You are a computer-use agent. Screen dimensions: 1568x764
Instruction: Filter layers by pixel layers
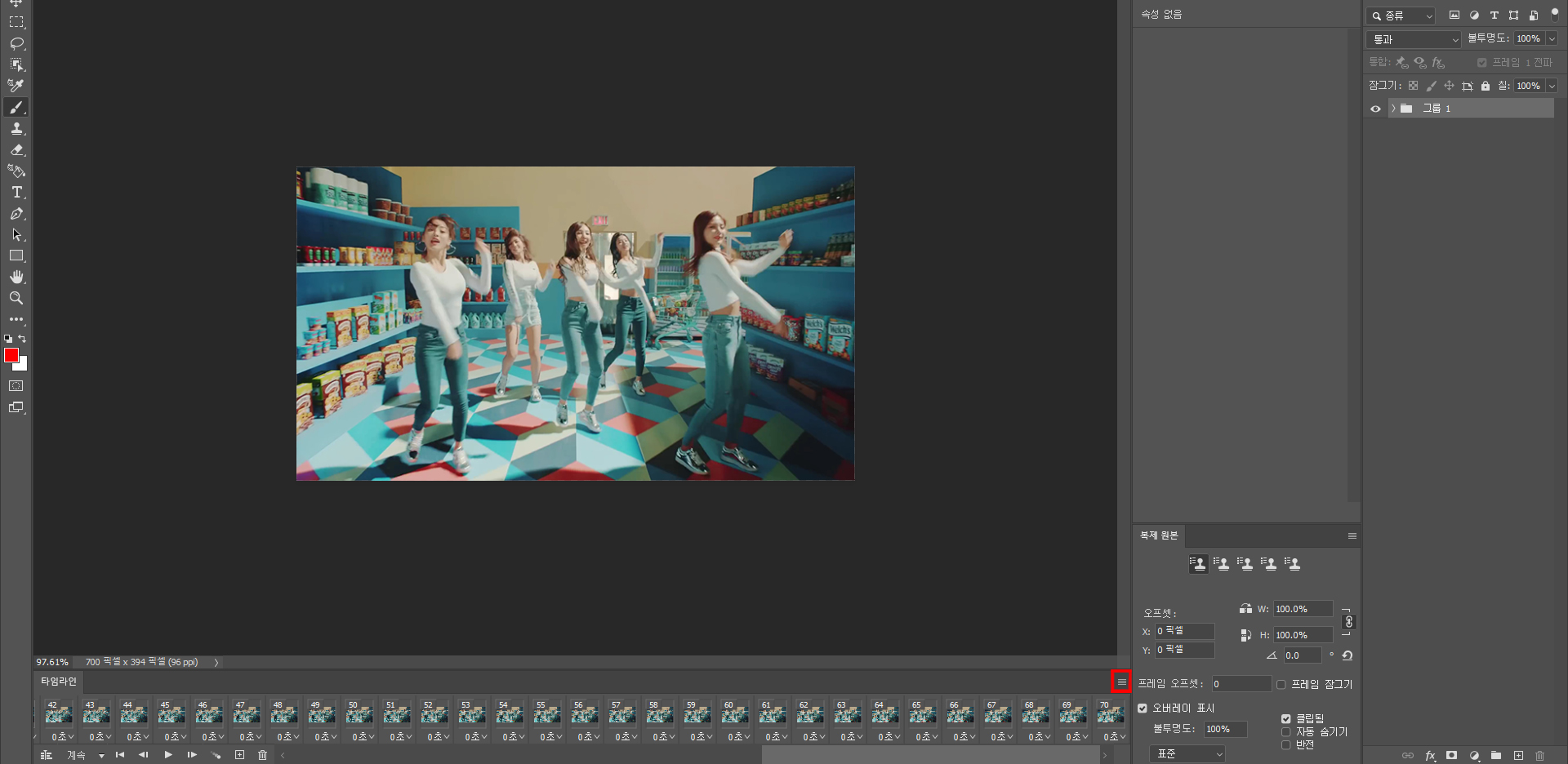[x=1454, y=16]
